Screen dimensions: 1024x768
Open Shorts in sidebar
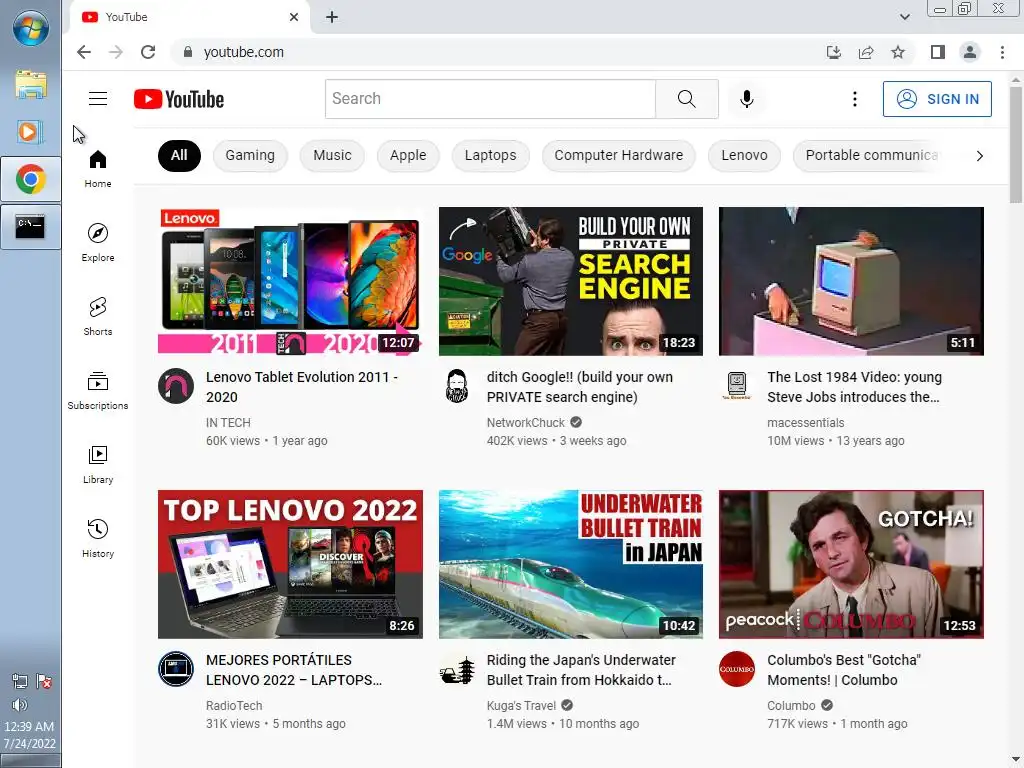pyautogui.click(x=98, y=317)
